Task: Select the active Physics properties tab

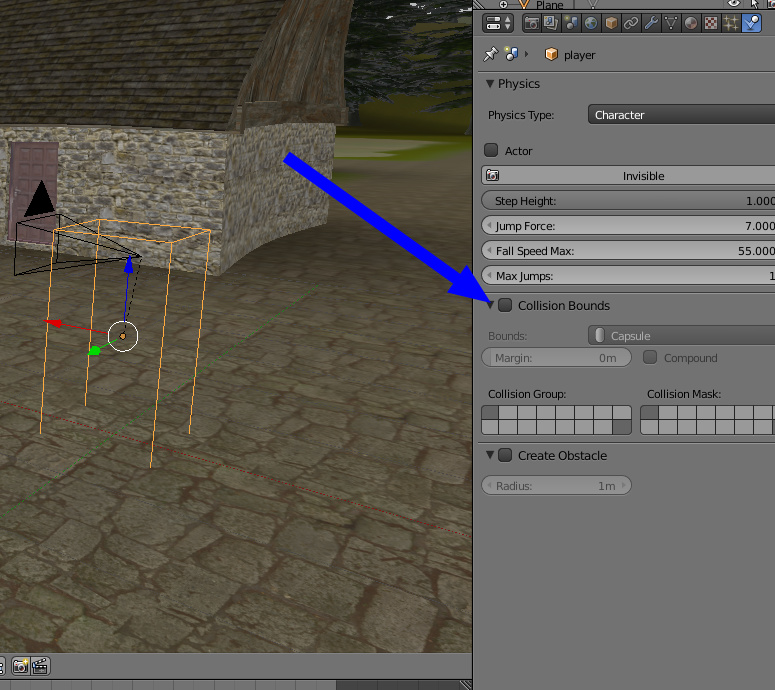Action: coord(751,23)
